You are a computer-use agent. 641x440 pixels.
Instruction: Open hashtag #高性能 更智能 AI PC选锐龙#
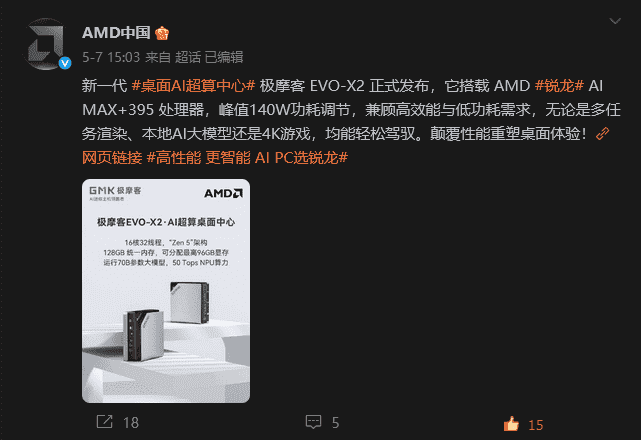247,157
